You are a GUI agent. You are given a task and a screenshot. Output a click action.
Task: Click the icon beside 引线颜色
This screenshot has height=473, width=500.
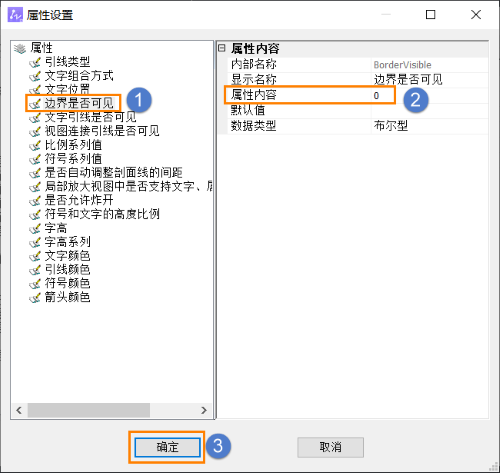click(x=35, y=270)
